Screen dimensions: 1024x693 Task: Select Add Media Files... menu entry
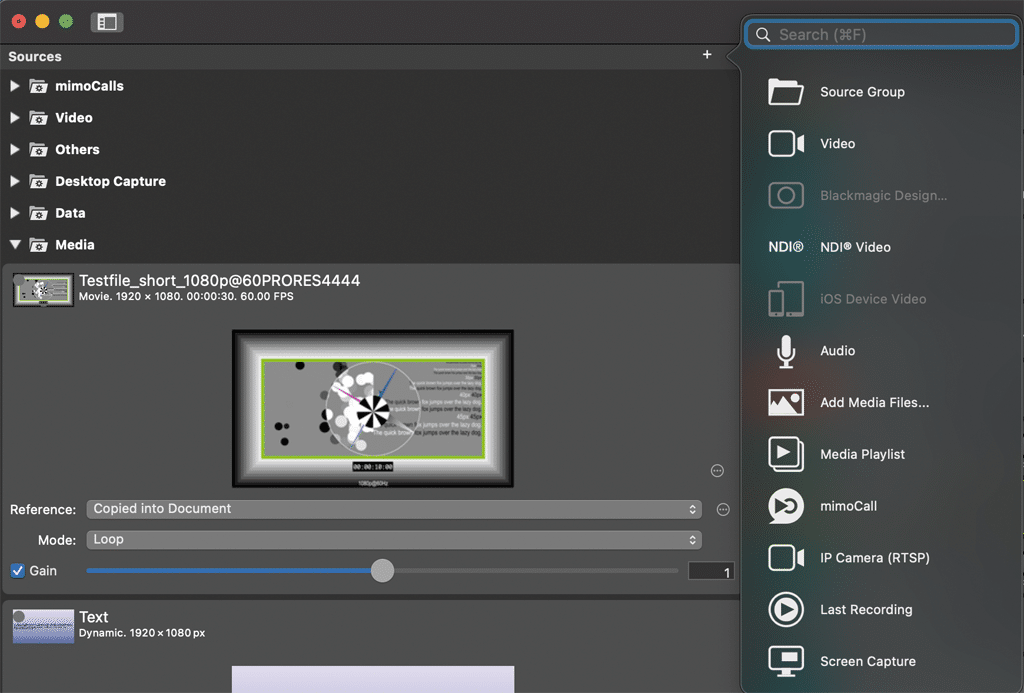(x=874, y=403)
